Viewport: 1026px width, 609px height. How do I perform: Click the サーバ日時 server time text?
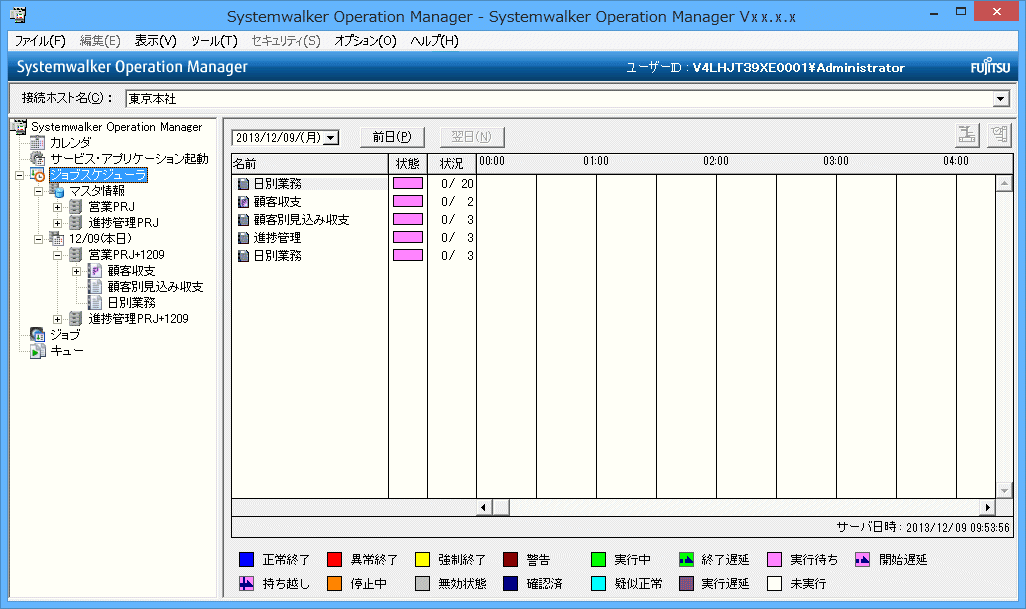point(923,527)
